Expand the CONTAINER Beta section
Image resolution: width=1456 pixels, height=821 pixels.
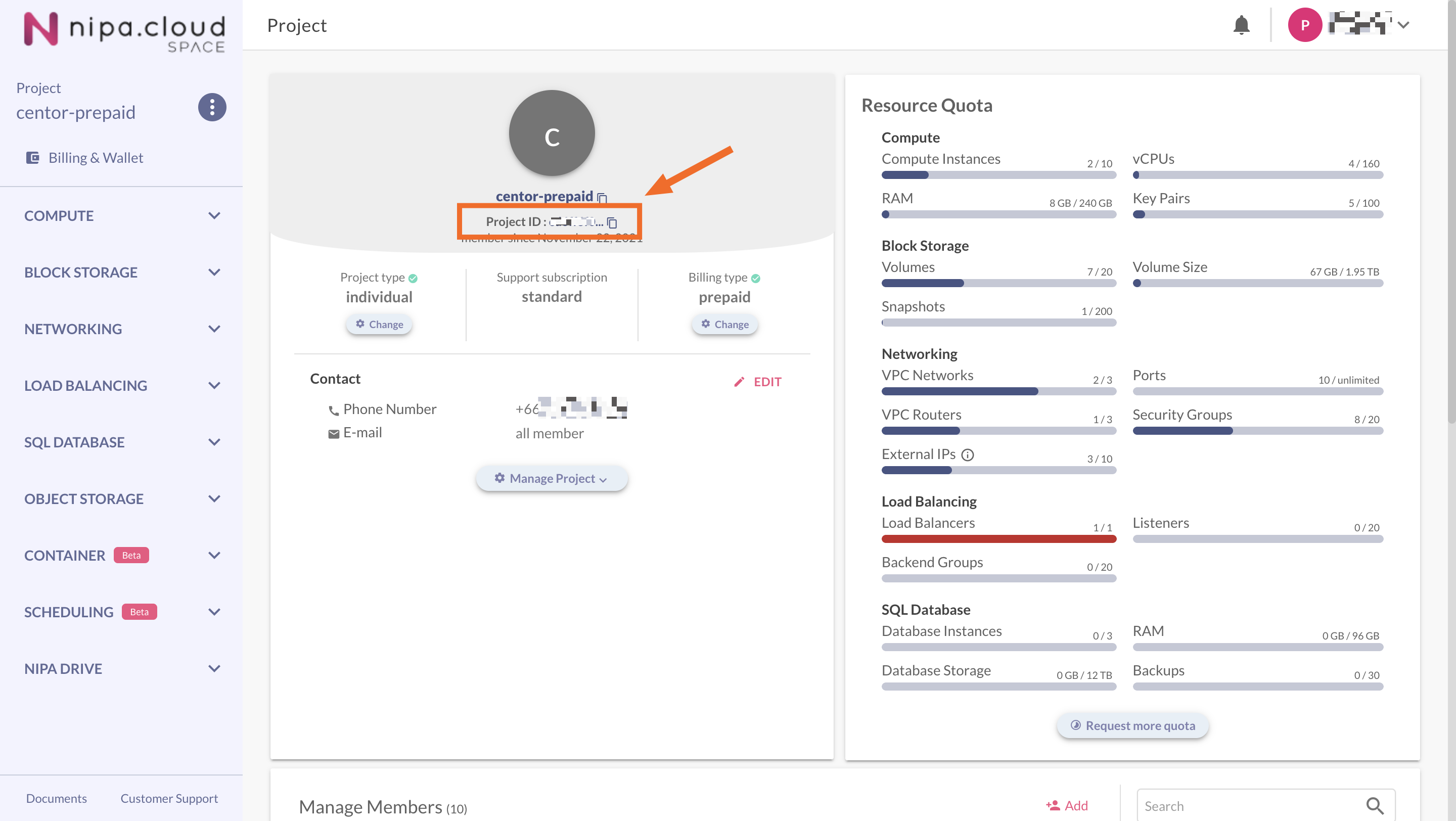[x=121, y=555]
